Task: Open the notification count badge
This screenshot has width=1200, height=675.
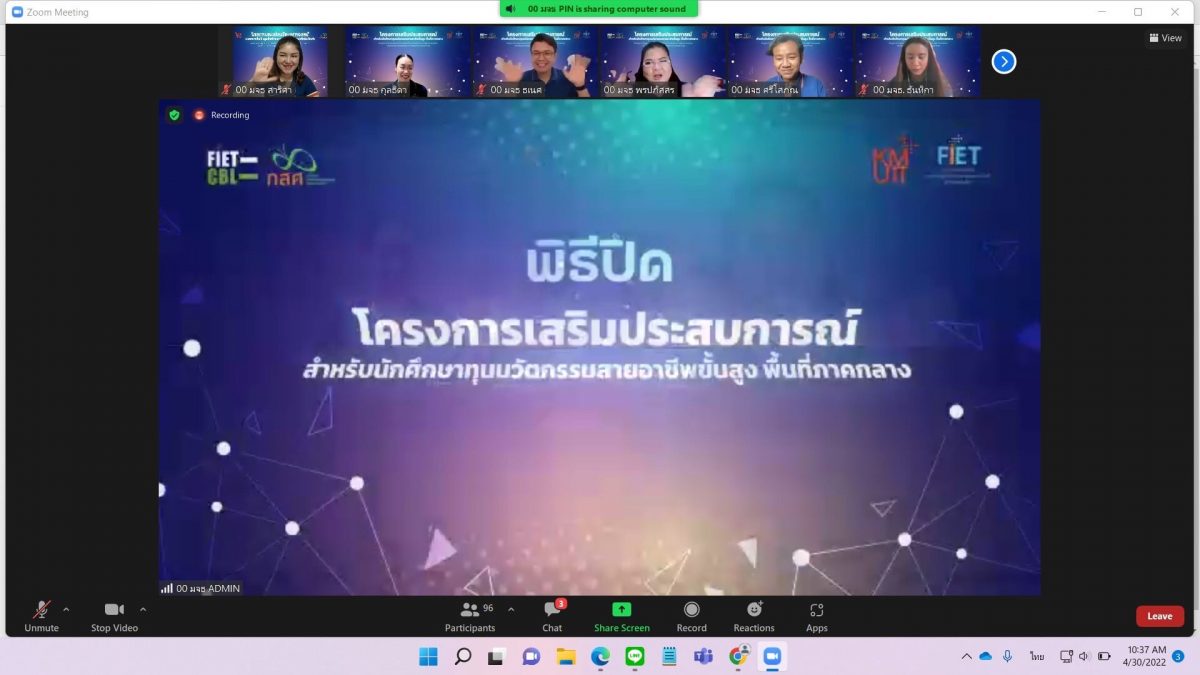Action: click(x=1178, y=656)
